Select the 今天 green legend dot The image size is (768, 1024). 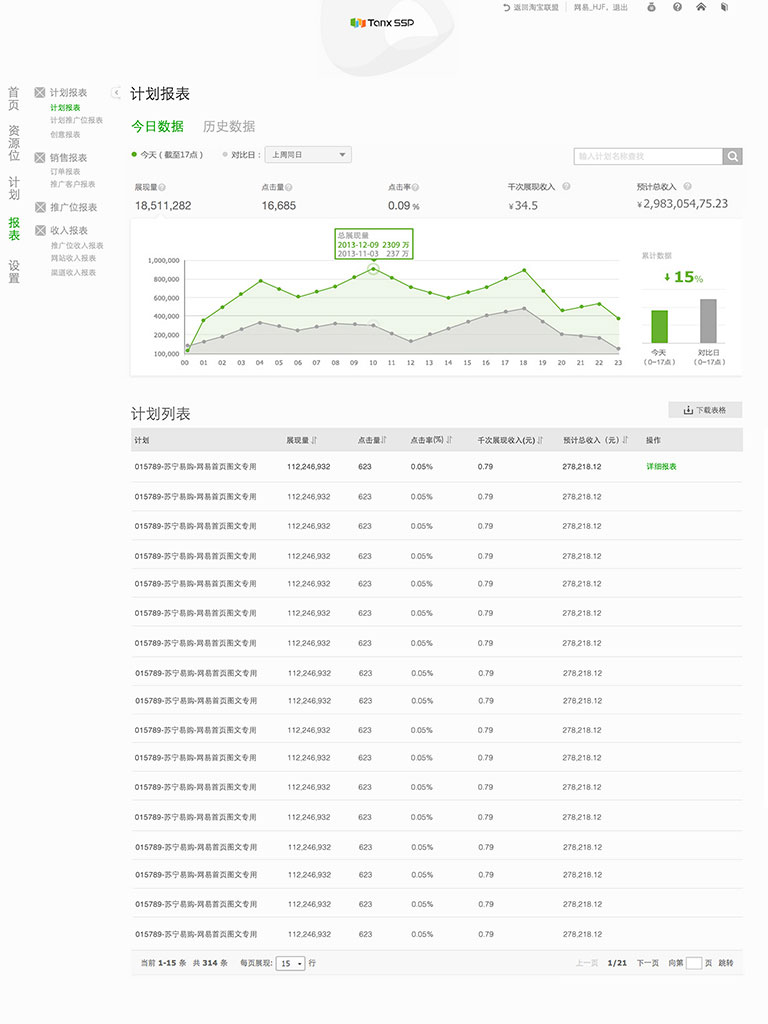tap(135, 155)
